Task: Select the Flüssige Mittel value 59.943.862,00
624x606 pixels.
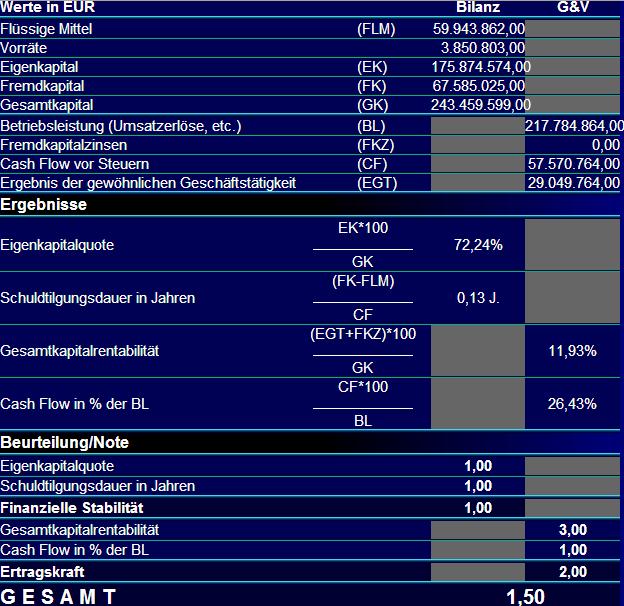Action: pos(479,29)
